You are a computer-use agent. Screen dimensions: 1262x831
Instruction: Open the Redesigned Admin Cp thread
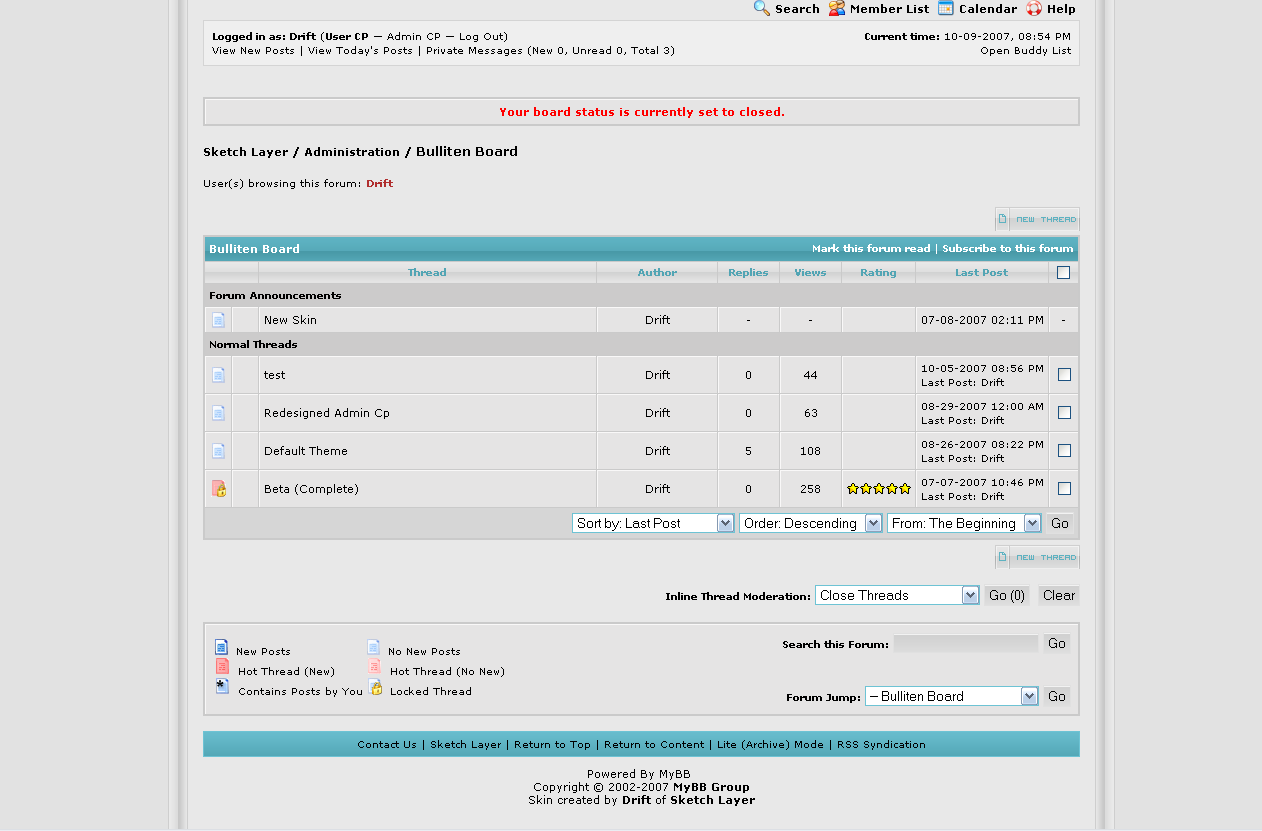click(x=327, y=413)
